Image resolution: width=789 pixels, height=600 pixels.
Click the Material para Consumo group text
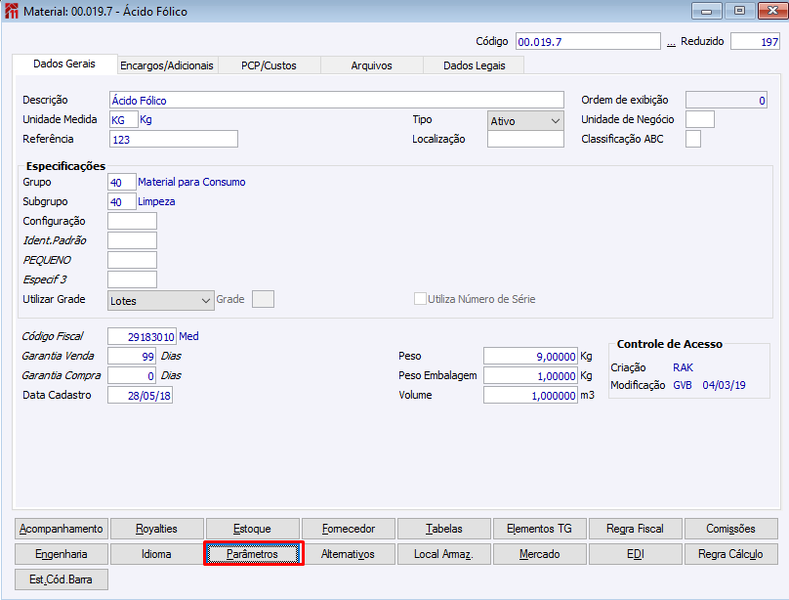pyautogui.click(x=192, y=182)
